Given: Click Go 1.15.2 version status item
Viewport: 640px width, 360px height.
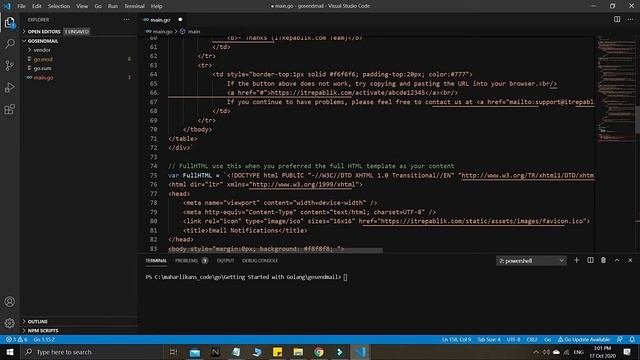Looking at the screenshot, I should (x=44, y=339).
